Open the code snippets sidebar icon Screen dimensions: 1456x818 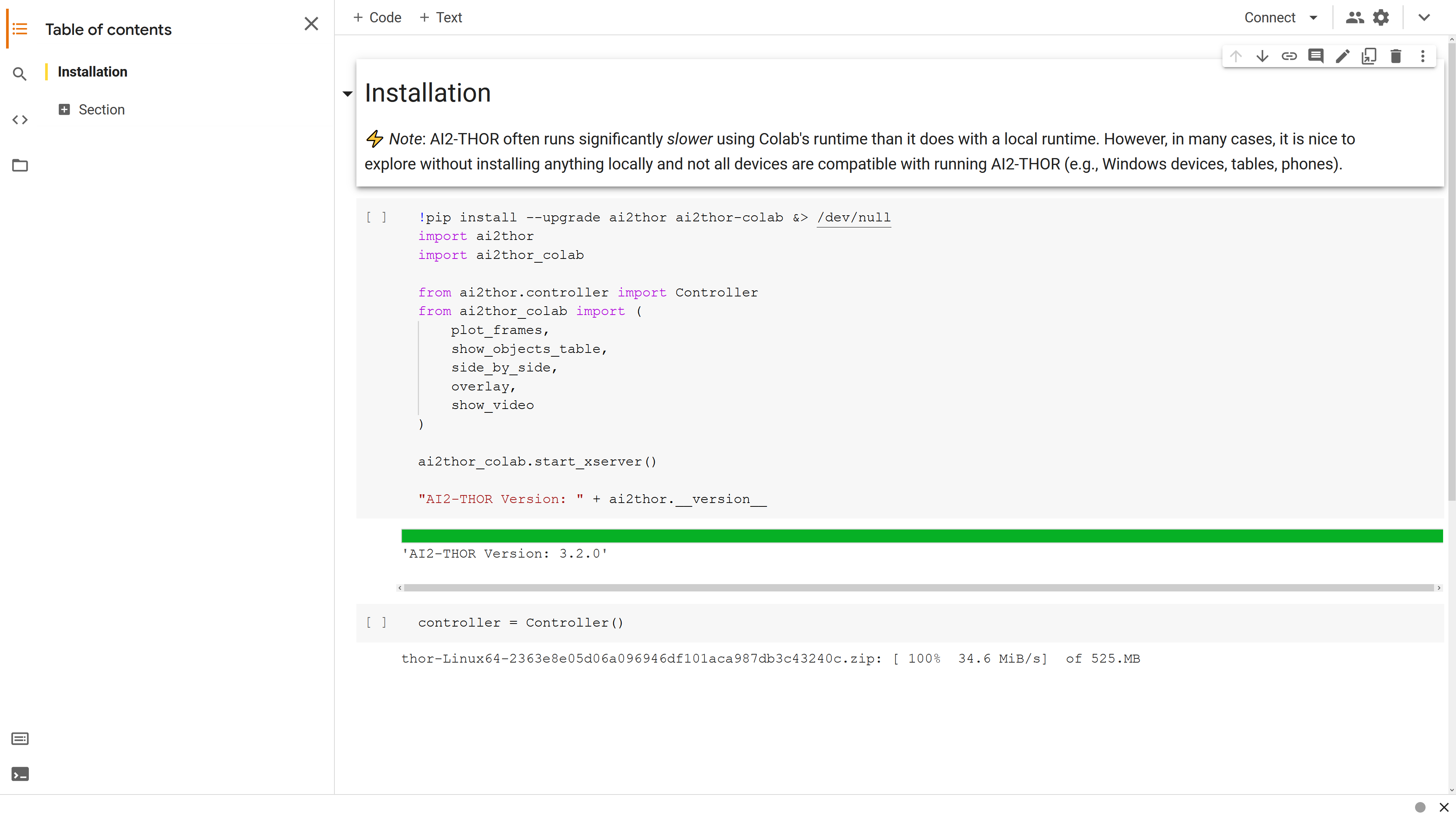pyautogui.click(x=20, y=120)
